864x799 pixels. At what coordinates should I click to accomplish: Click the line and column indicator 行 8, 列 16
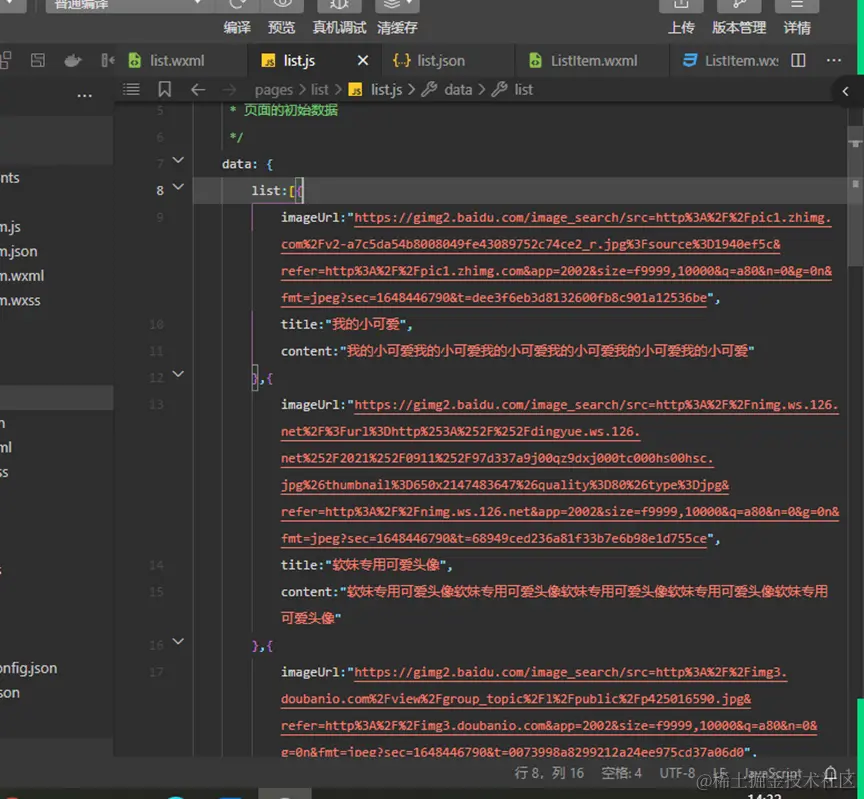pos(549,773)
